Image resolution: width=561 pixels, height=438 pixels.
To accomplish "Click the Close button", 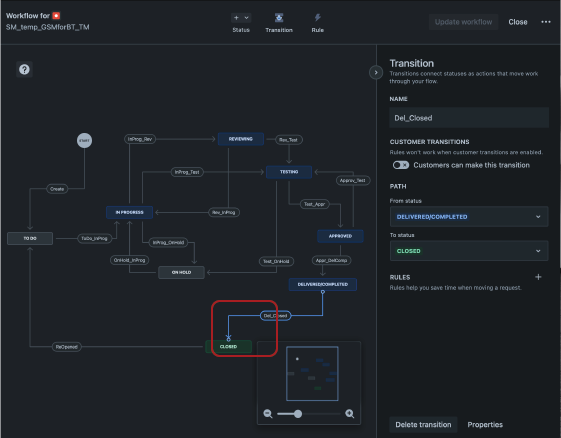I will pyautogui.click(x=518, y=22).
